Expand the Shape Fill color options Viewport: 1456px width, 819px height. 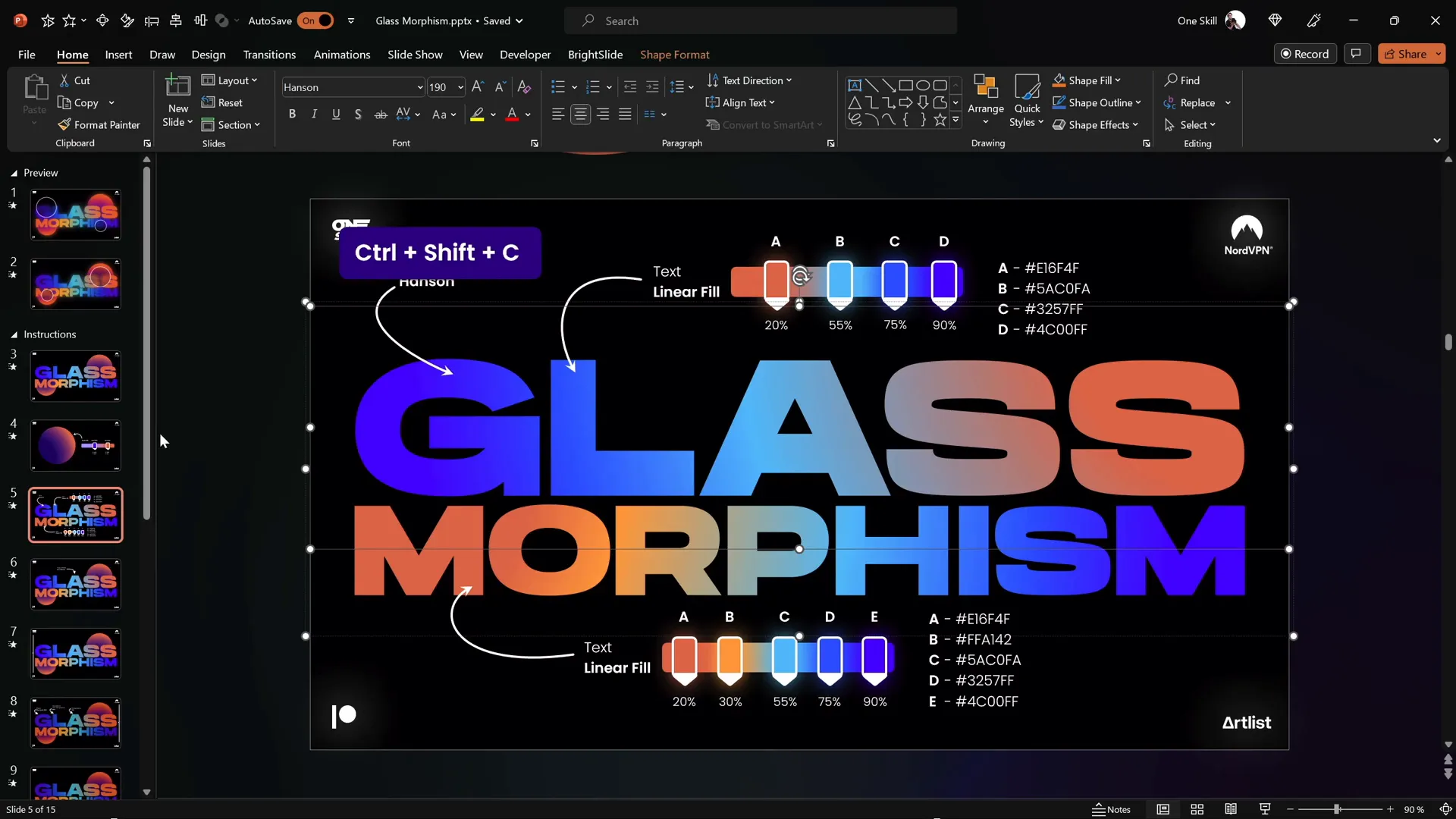click(1119, 80)
